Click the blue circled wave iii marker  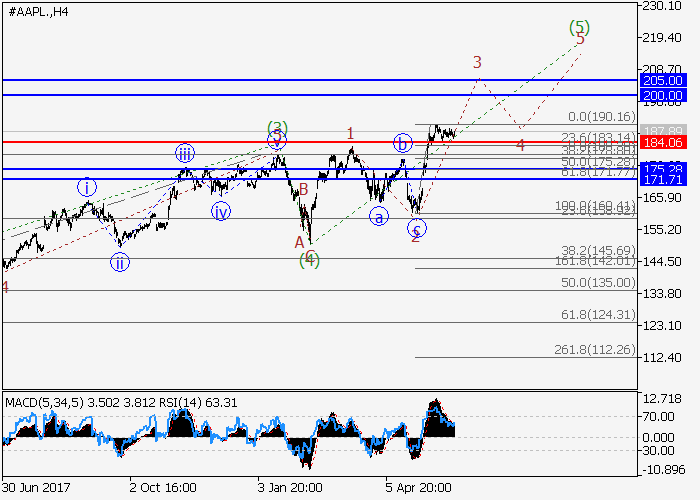pos(185,154)
